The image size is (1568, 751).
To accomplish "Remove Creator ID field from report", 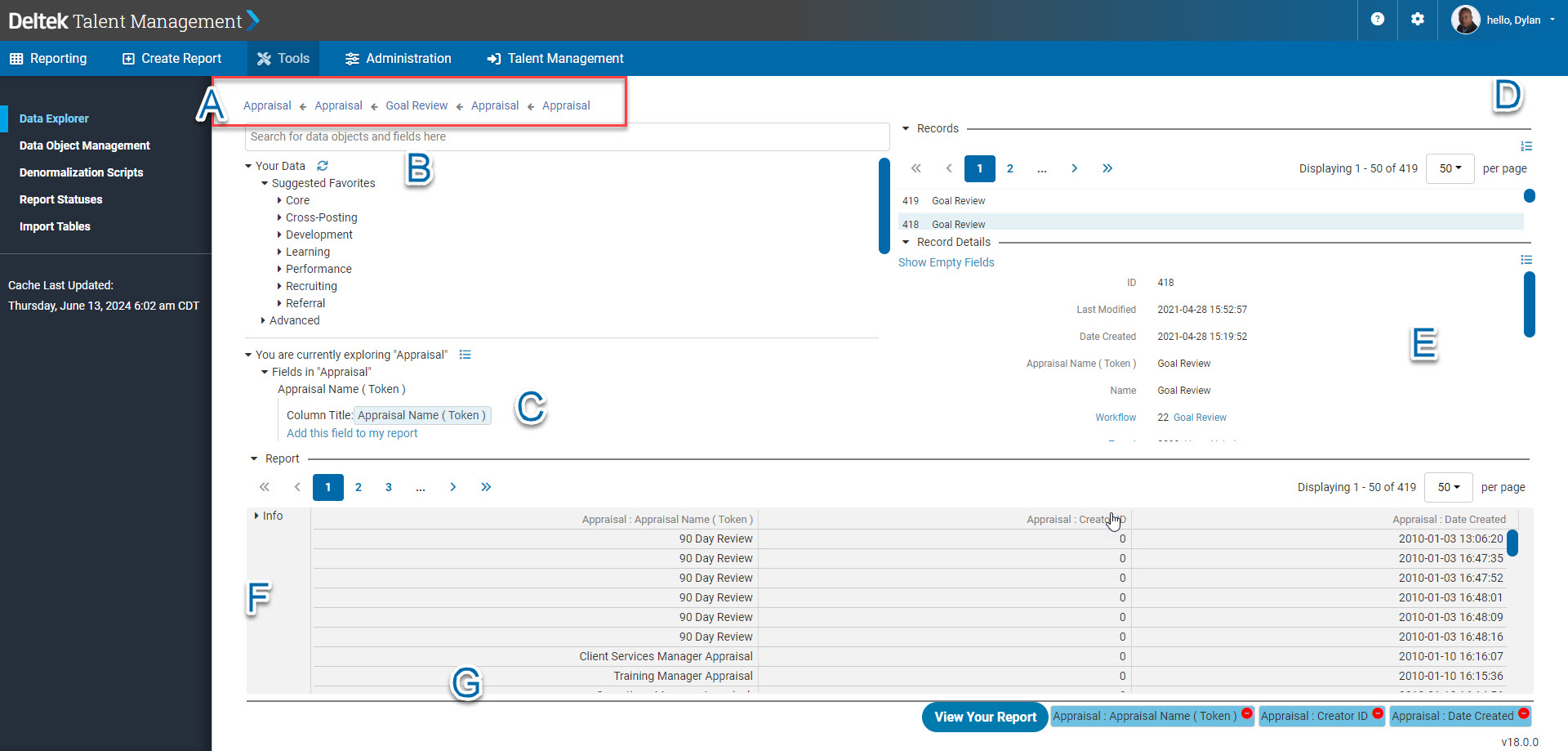I will (x=1378, y=713).
